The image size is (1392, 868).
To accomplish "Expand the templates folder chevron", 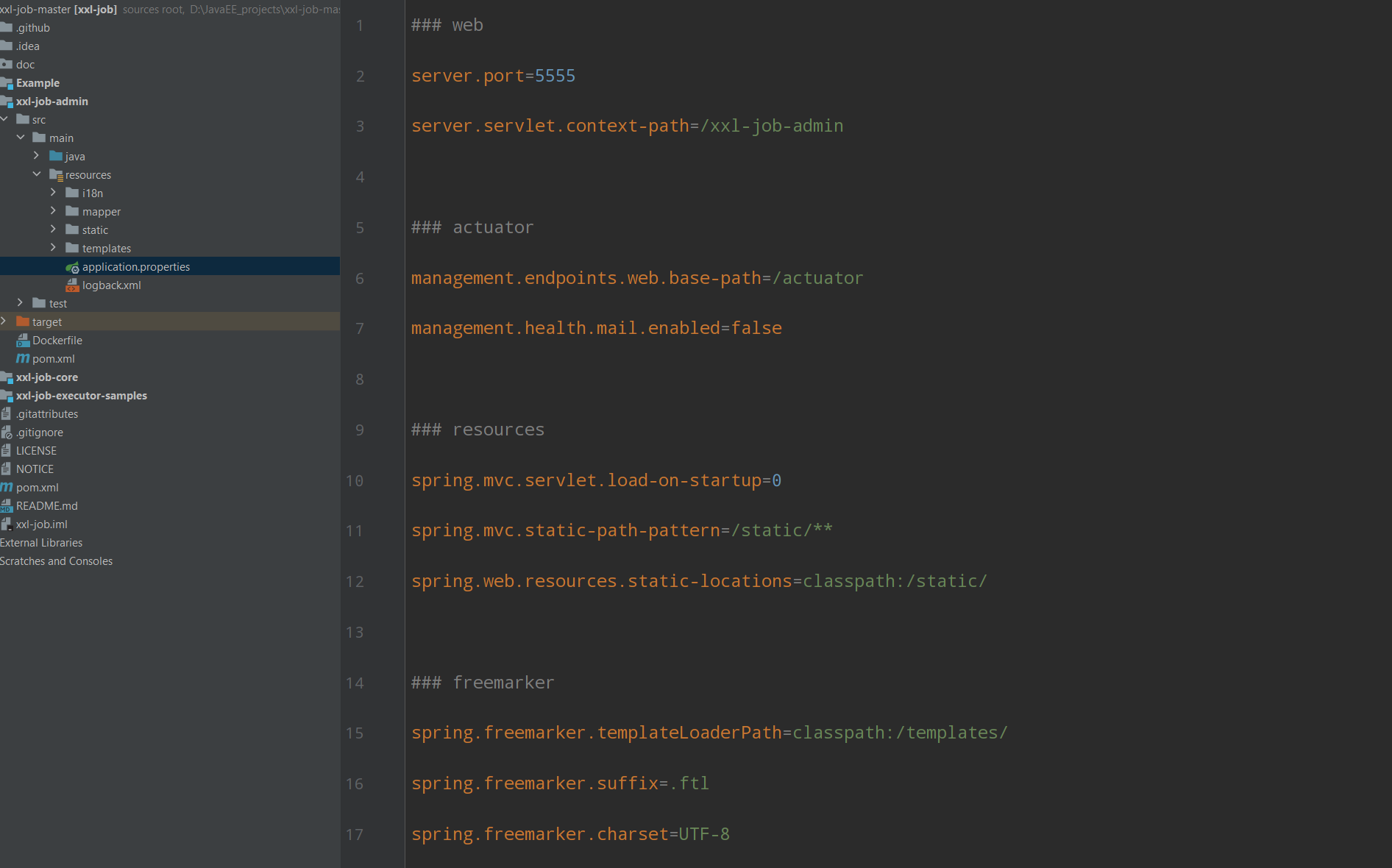I will click(x=53, y=248).
